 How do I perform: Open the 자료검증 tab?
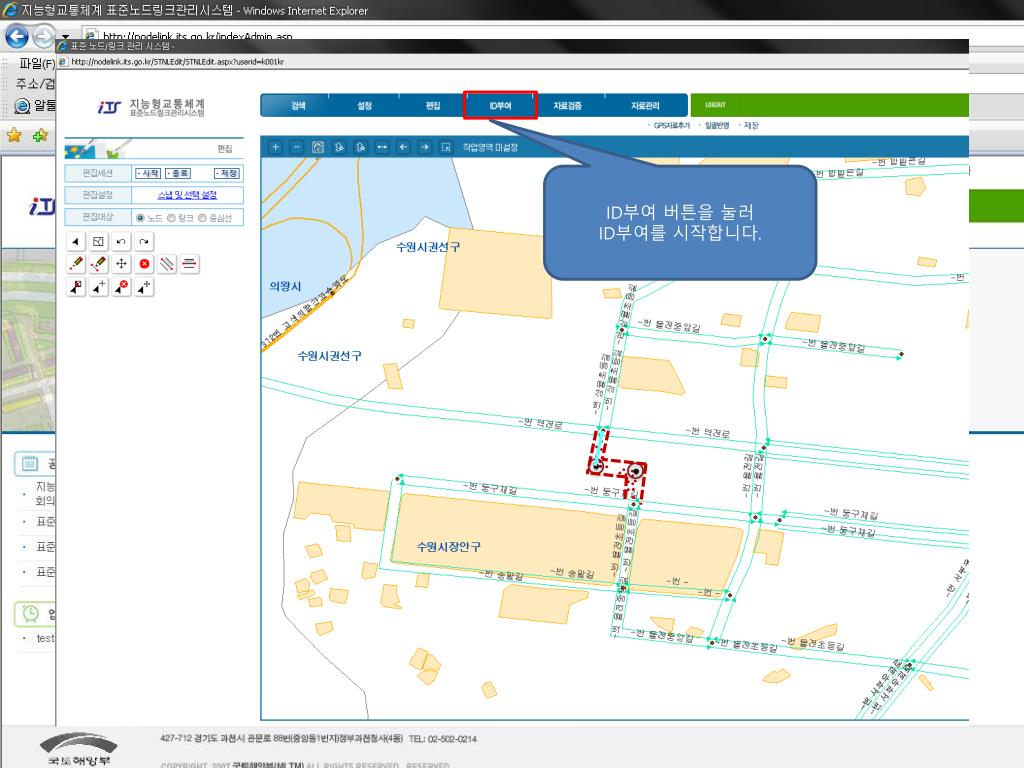(568, 105)
